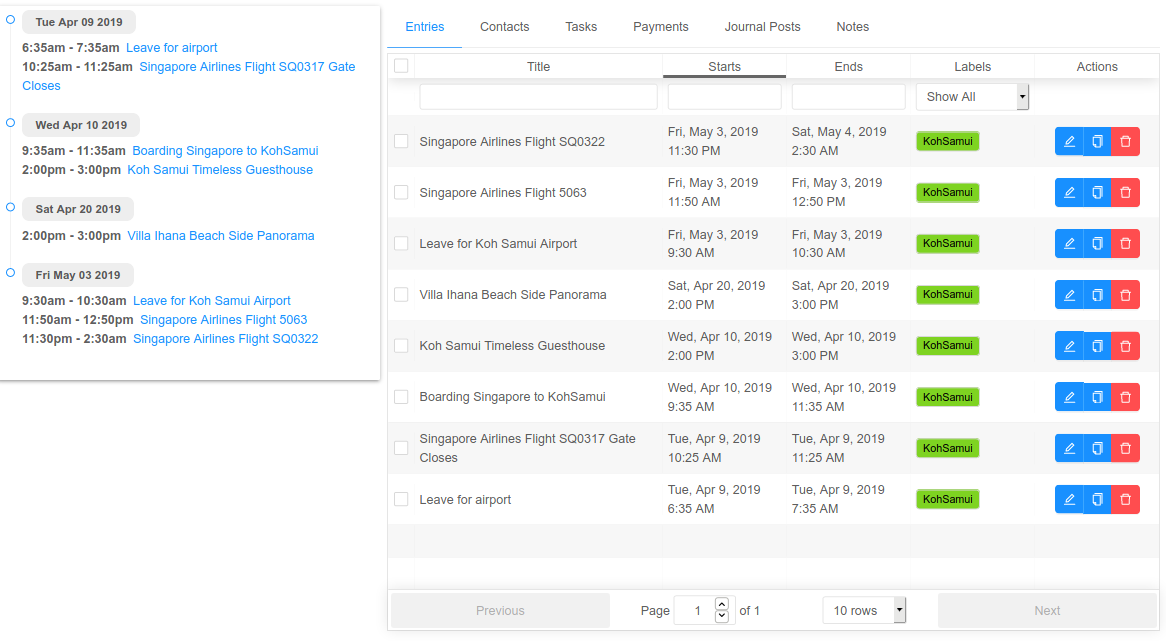Open the Notes tab

[x=852, y=27]
